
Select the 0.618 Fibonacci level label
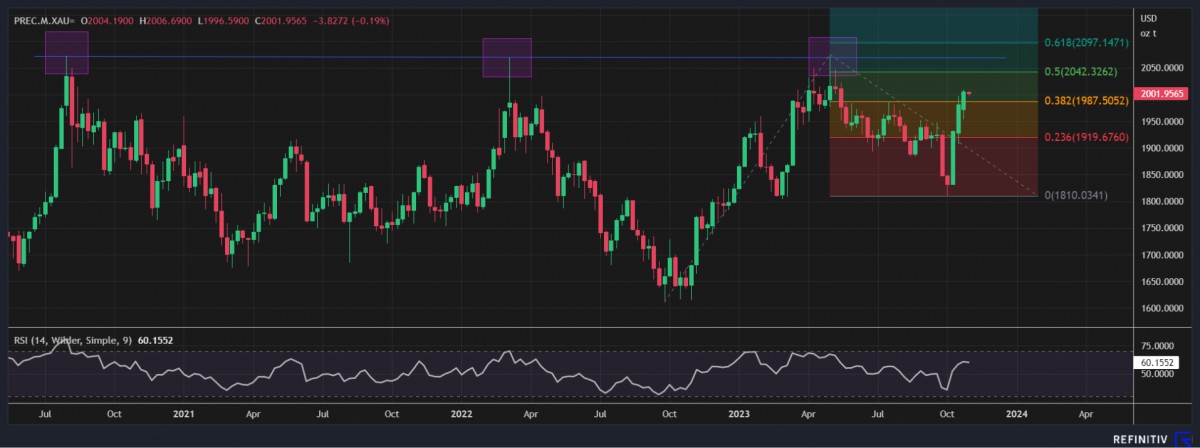click(x=1086, y=43)
